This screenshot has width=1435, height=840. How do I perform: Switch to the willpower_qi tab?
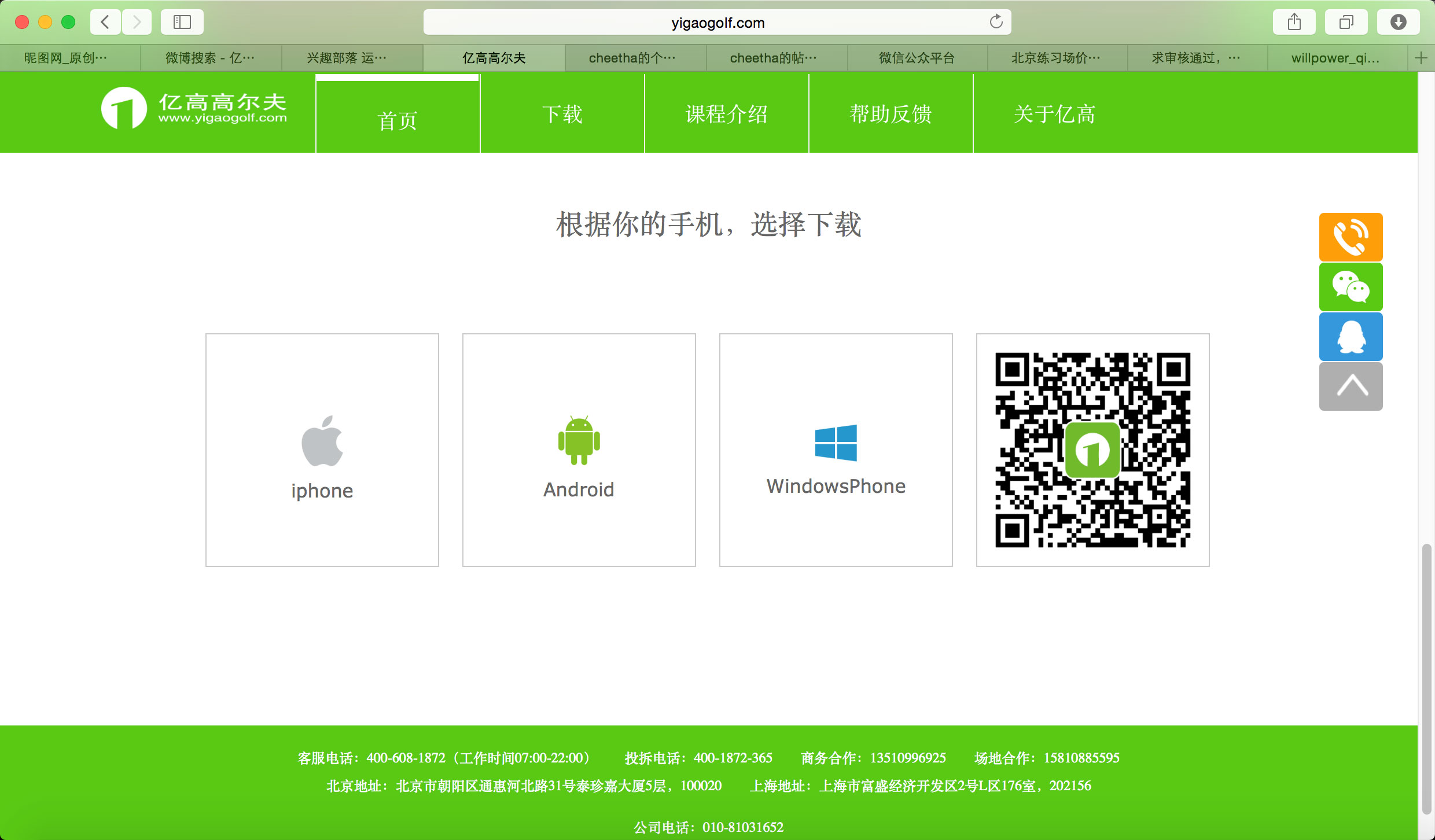[x=1337, y=58]
